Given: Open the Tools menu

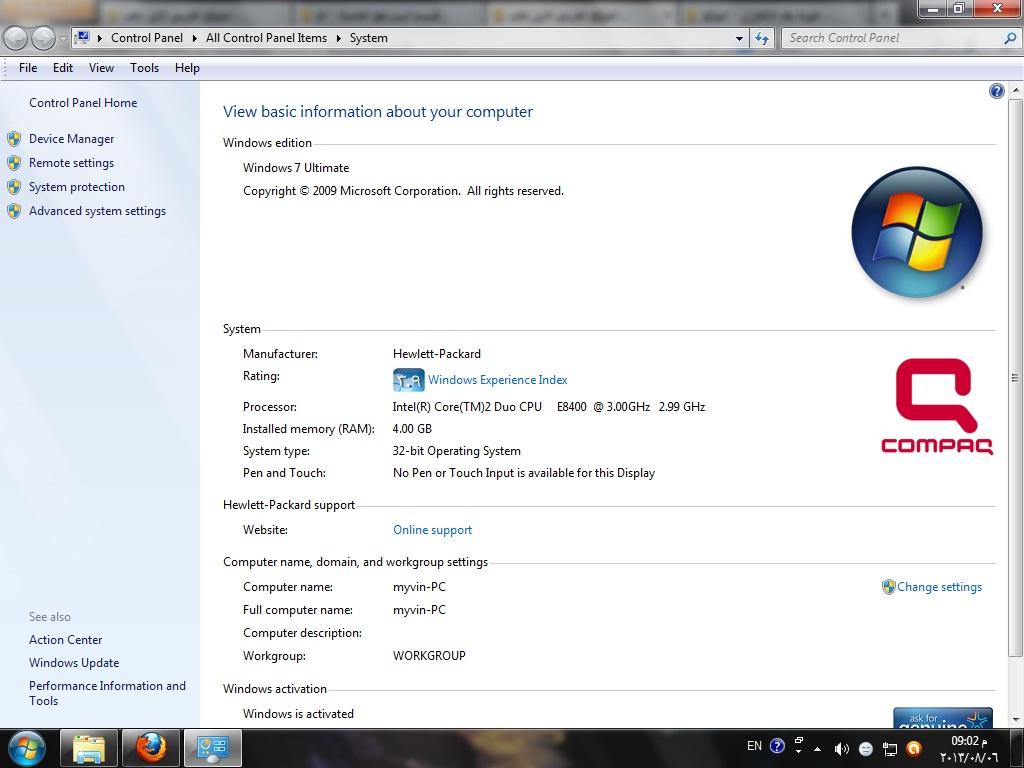Looking at the screenshot, I should (144, 68).
